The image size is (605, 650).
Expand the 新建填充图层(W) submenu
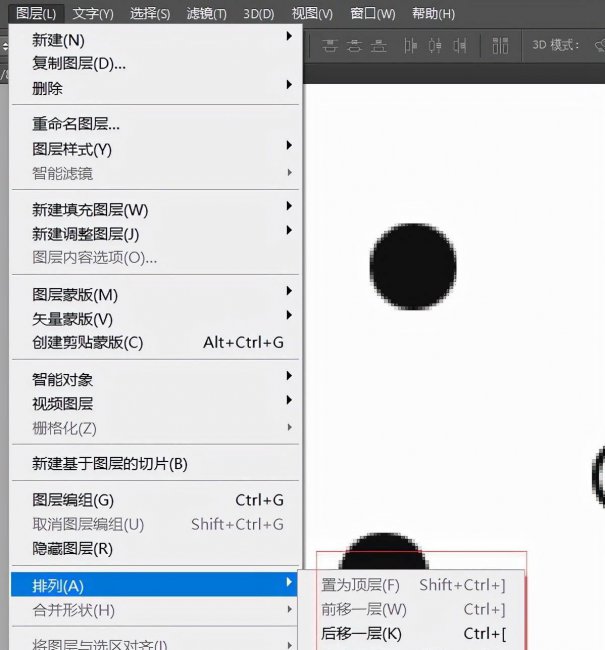click(155, 209)
